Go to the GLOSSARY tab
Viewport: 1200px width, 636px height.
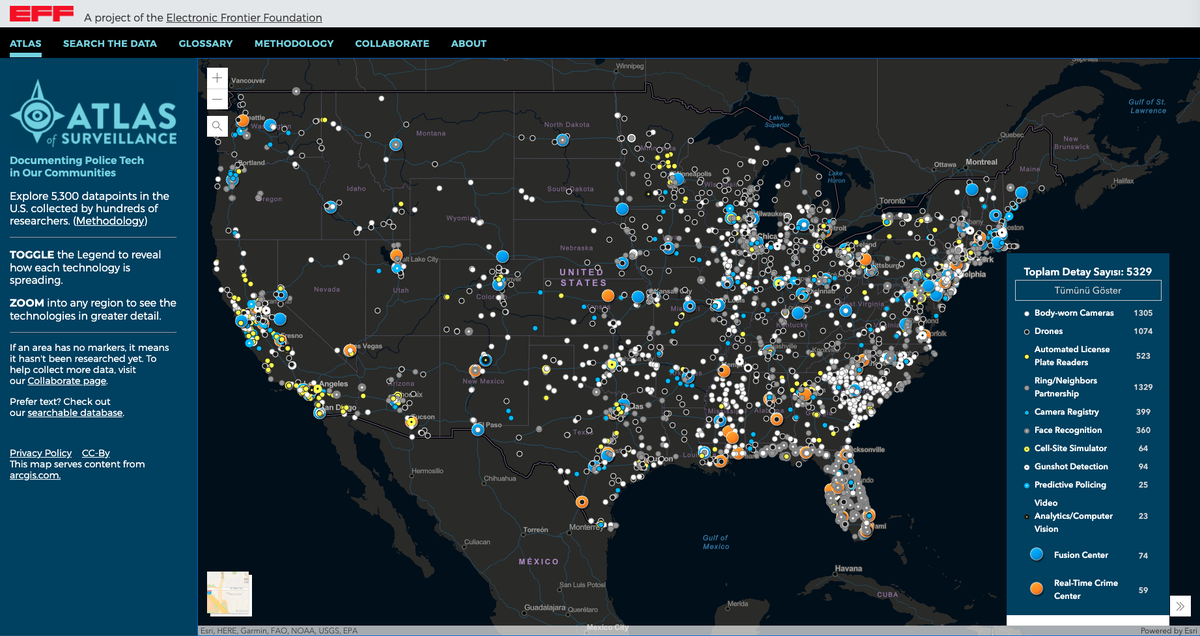click(206, 43)
